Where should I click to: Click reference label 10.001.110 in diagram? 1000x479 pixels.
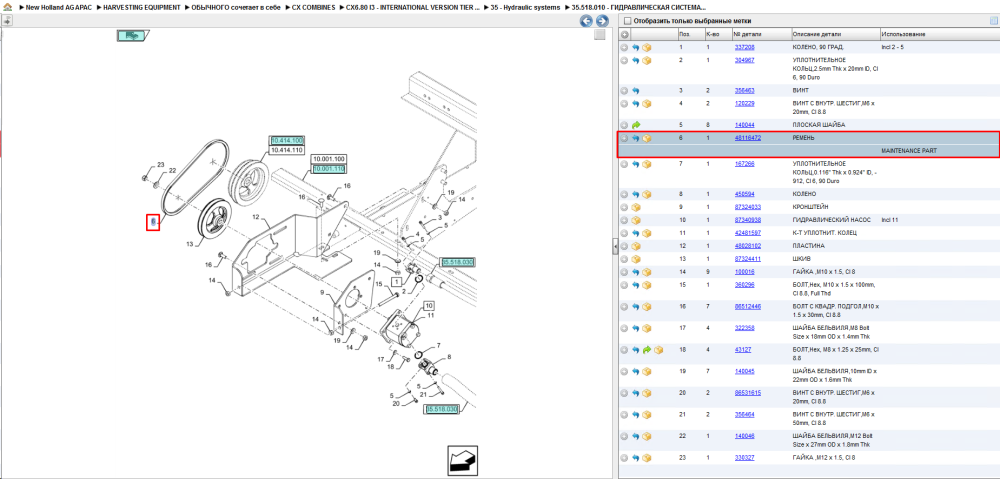328,169
